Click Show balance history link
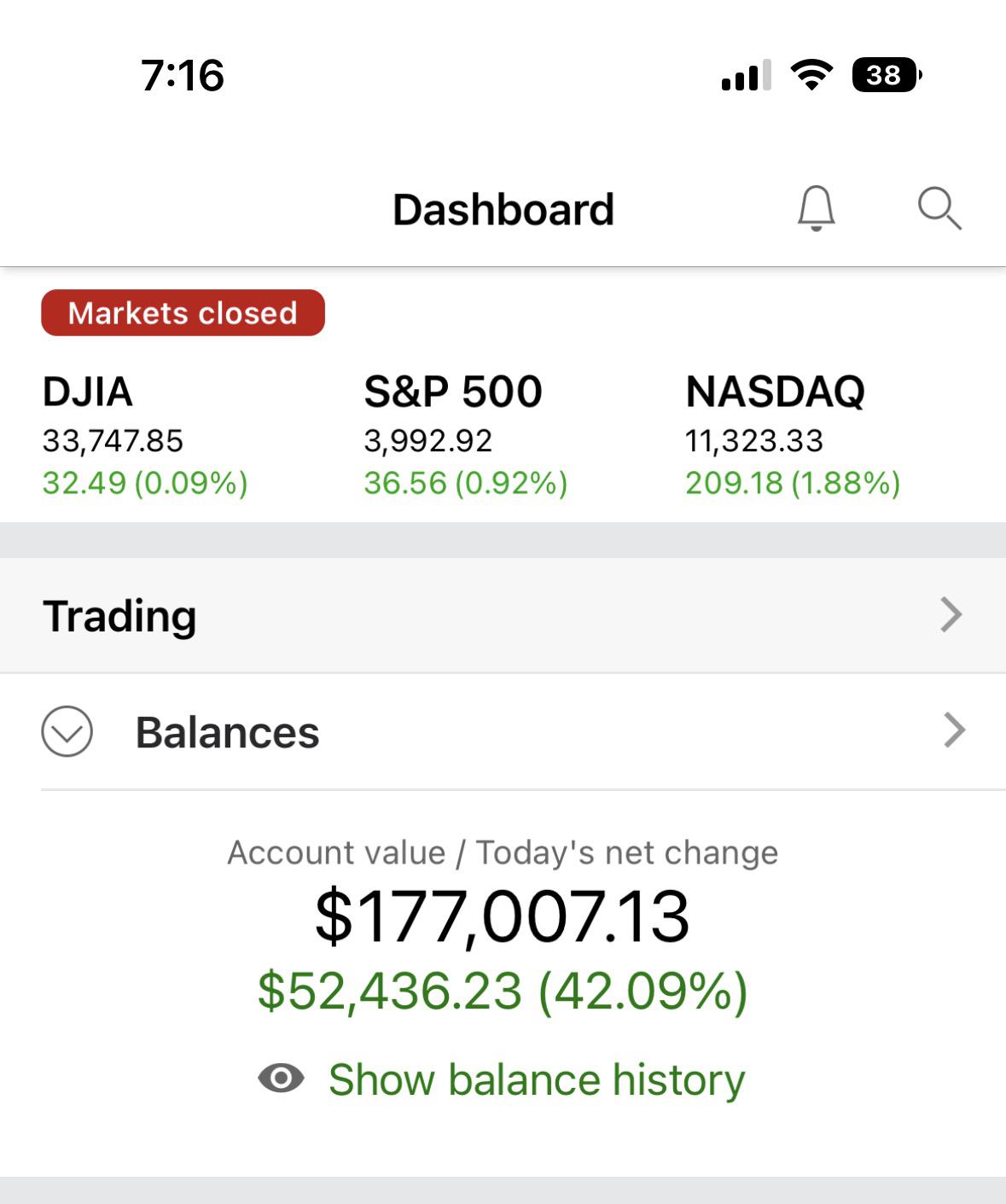The width and height of the screenshot is (1006, 1204). point(537,1079)
